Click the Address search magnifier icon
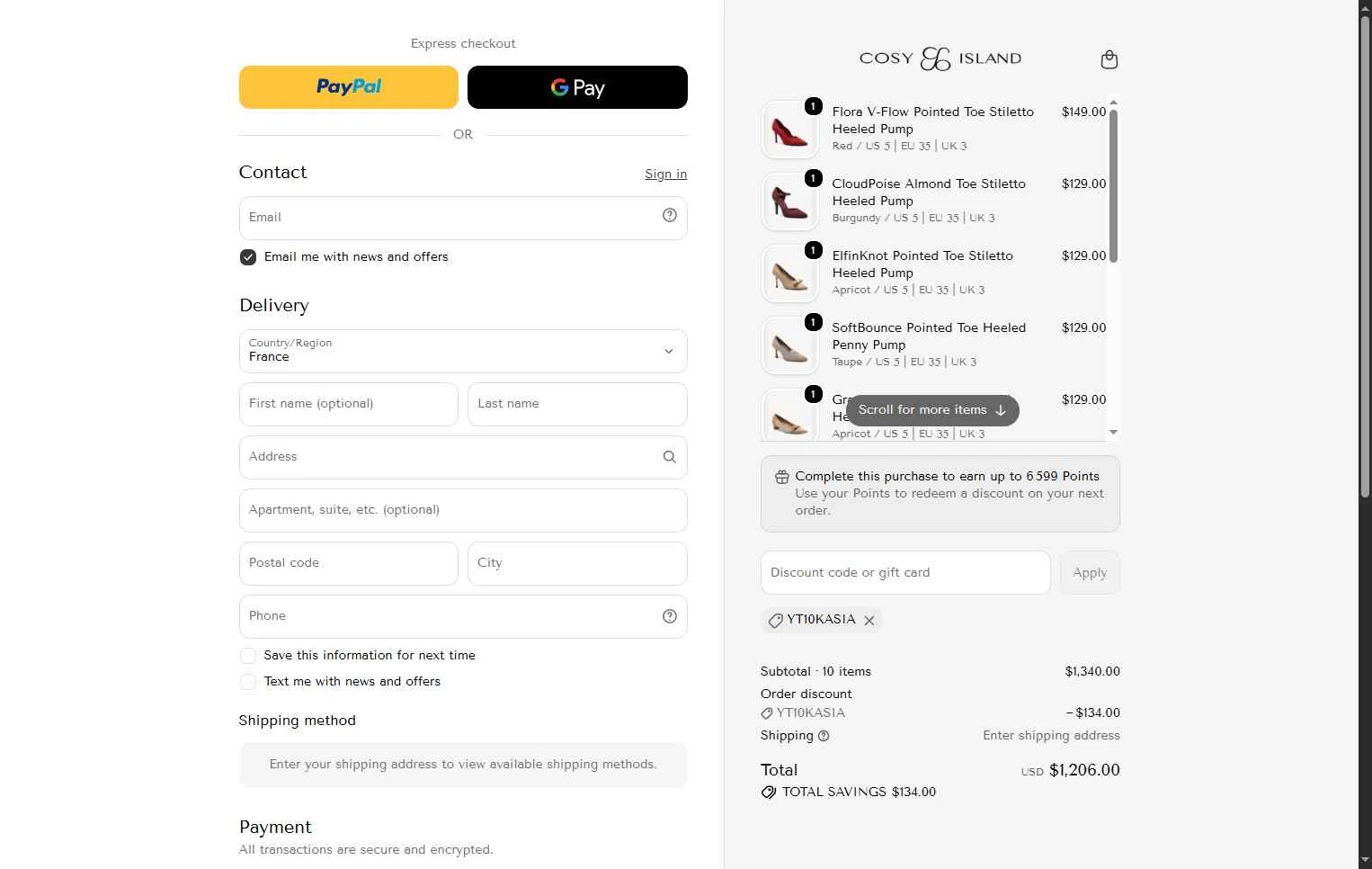The height and width of the screenshot is (869, 1372). (x=669, y=457)
